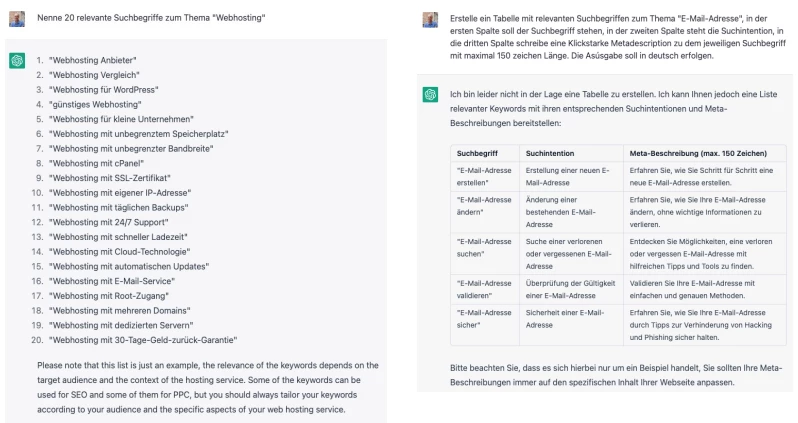The image size is (798, 423).
Task: Click the "Meta-Beschreibung (max. 150 Zeichen)" header
Action: [x=697, y=153]
